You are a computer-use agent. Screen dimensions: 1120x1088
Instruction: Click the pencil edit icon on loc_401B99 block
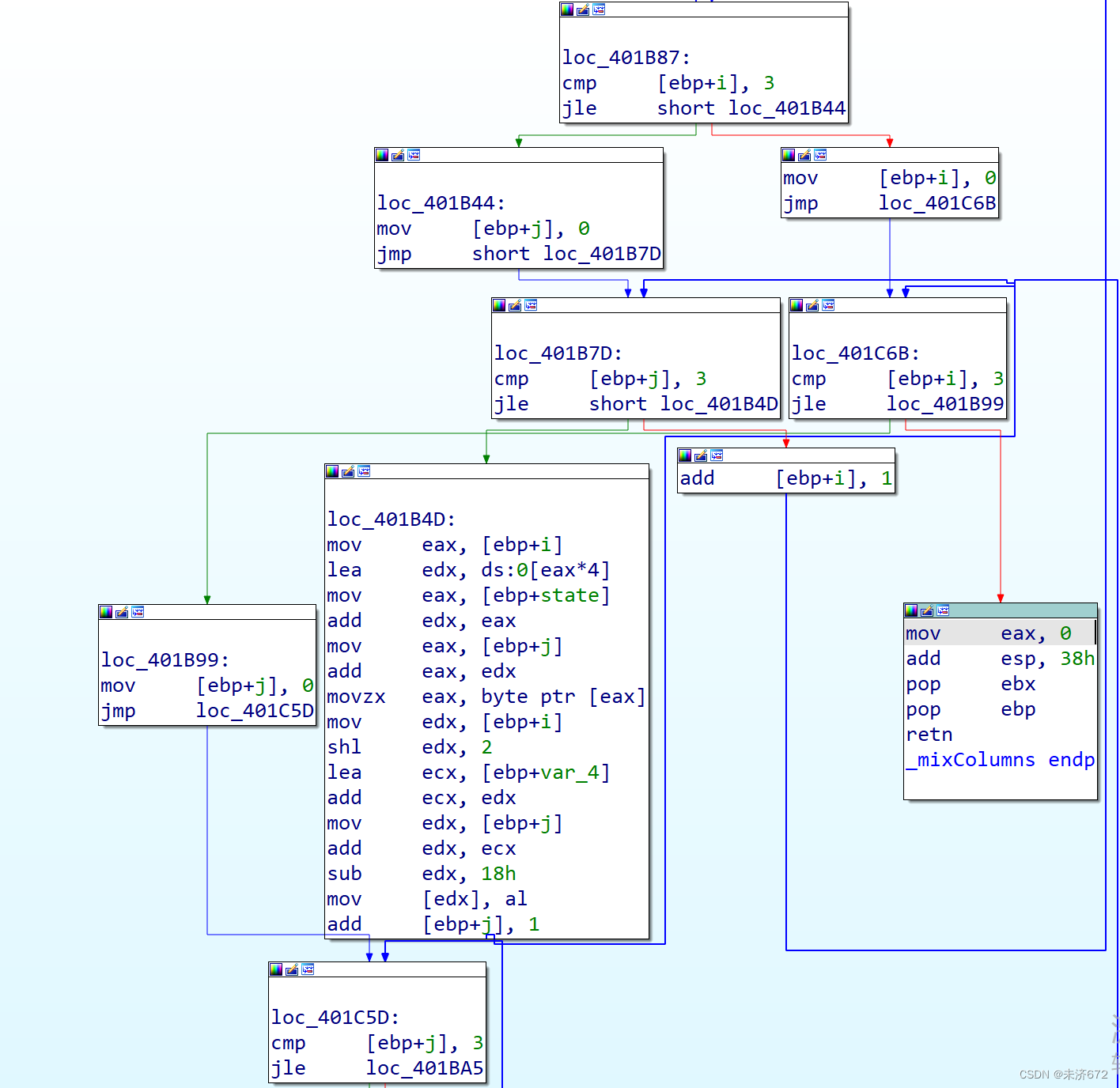pos(122,612)
